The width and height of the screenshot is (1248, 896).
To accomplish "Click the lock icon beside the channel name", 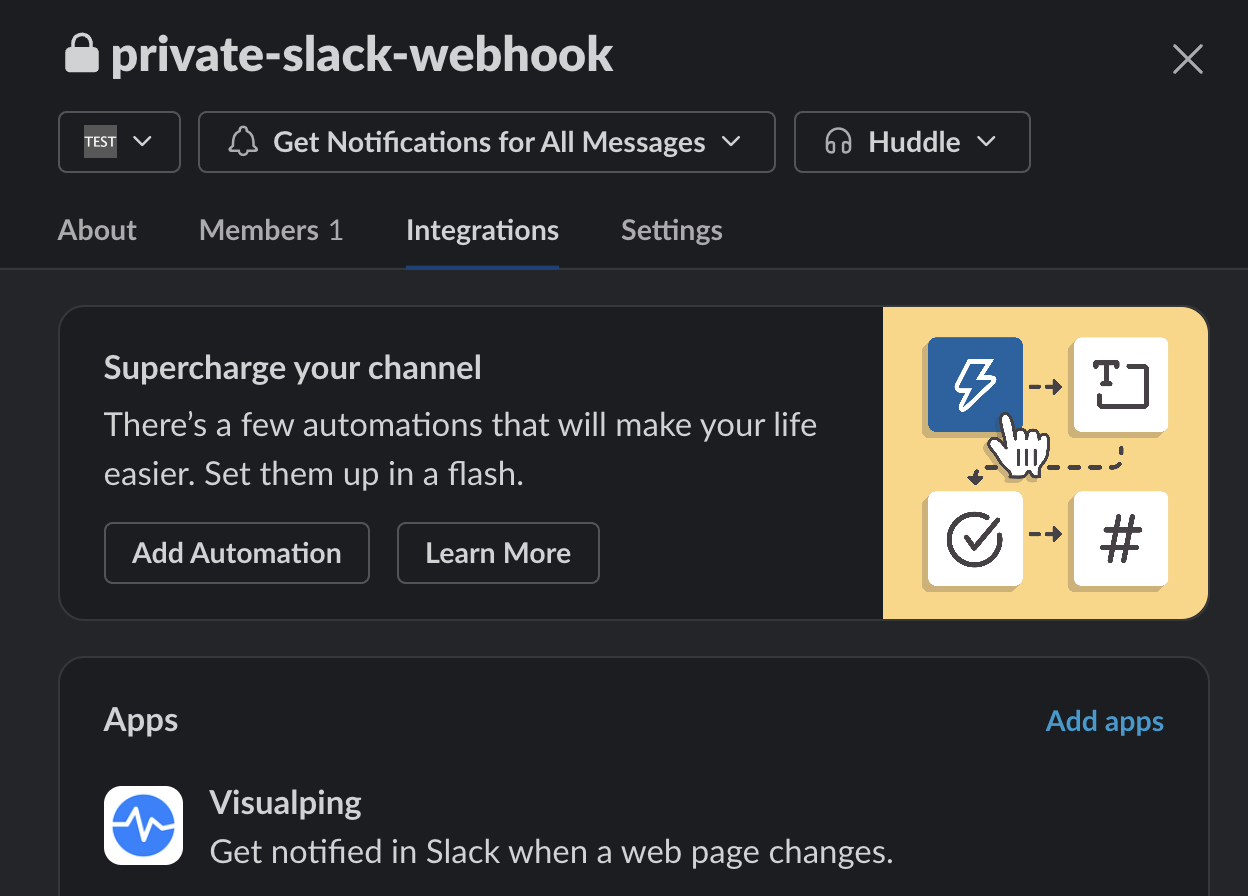I will click(82, 55).
